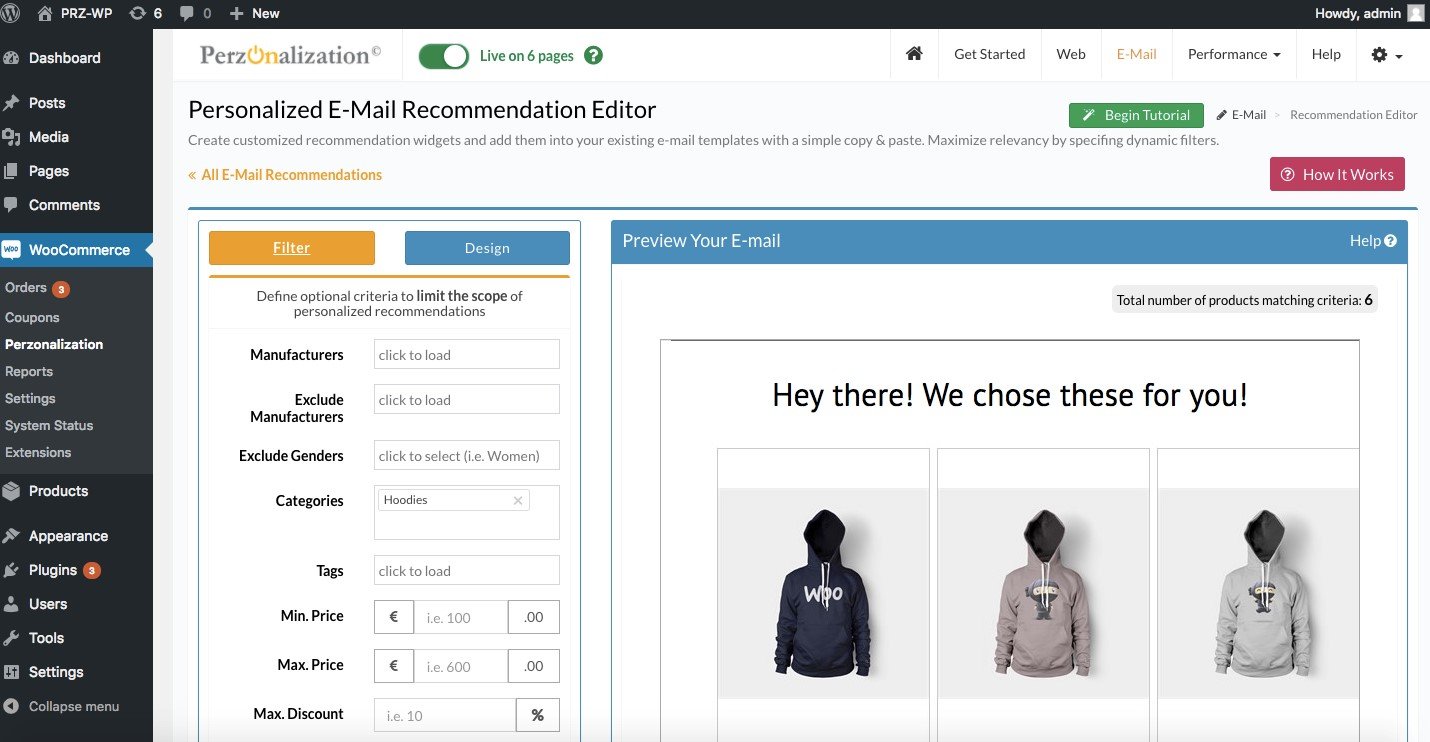Expand the Performance dropdown menu
Screen dimensions: 1430x742
1234,55
